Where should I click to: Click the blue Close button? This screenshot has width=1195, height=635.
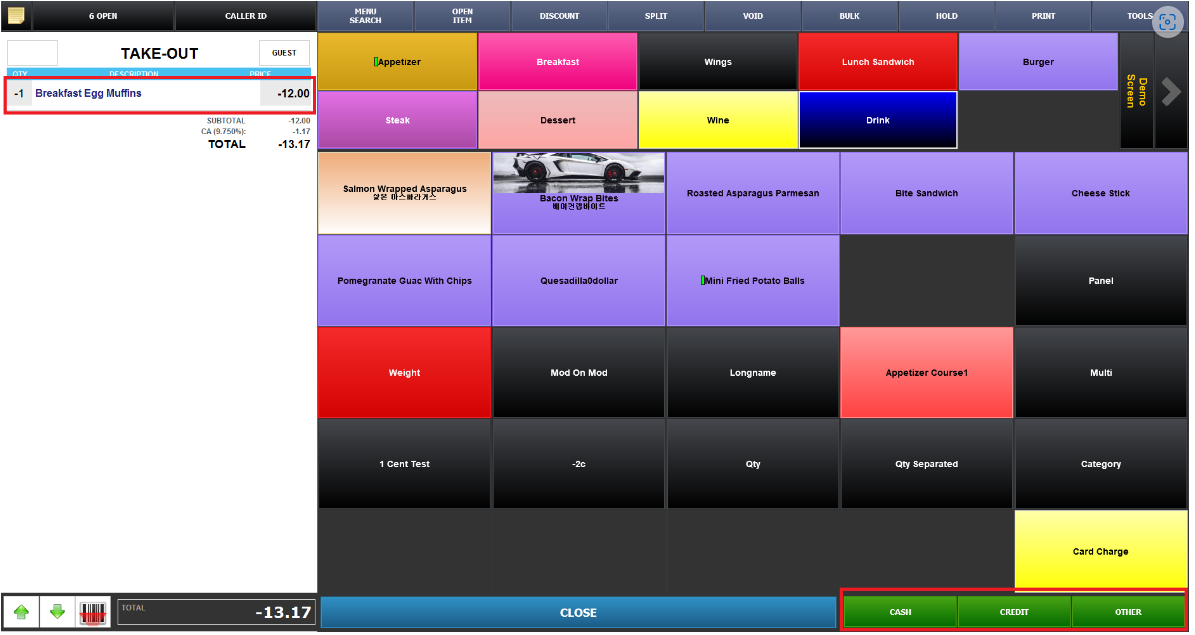[x=578, y=613]
